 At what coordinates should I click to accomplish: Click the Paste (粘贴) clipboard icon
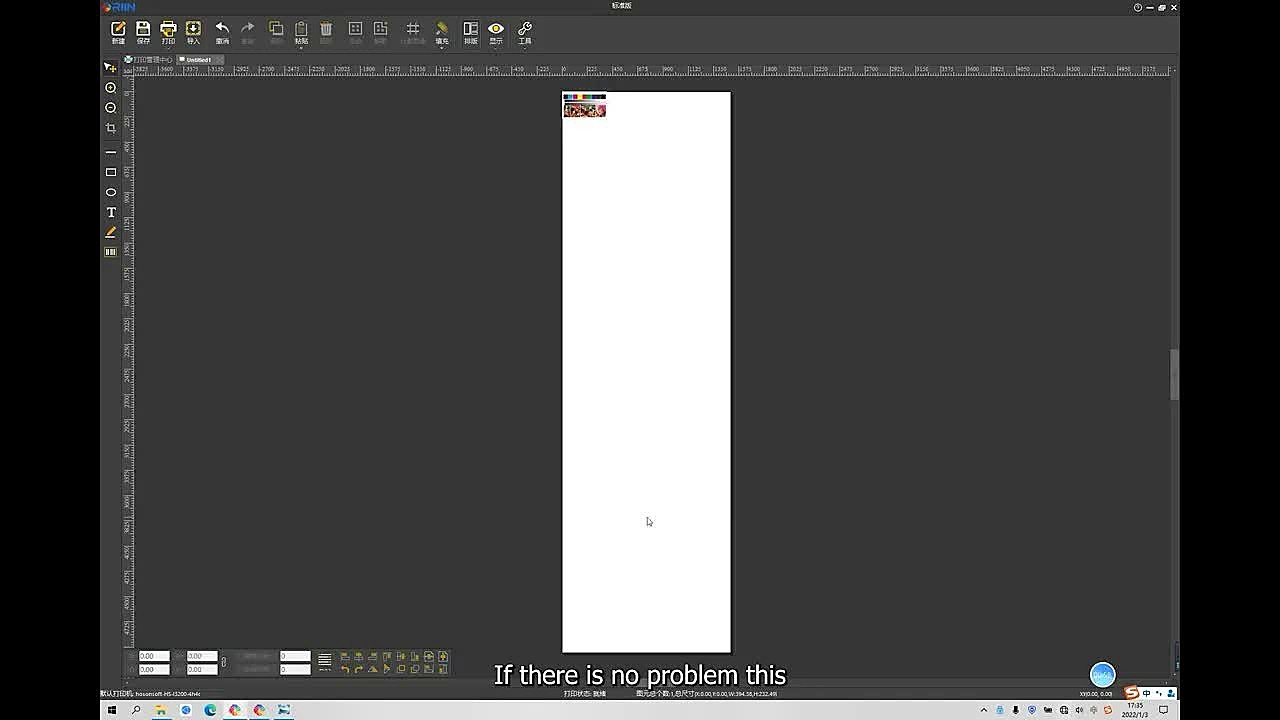point(301,32)
